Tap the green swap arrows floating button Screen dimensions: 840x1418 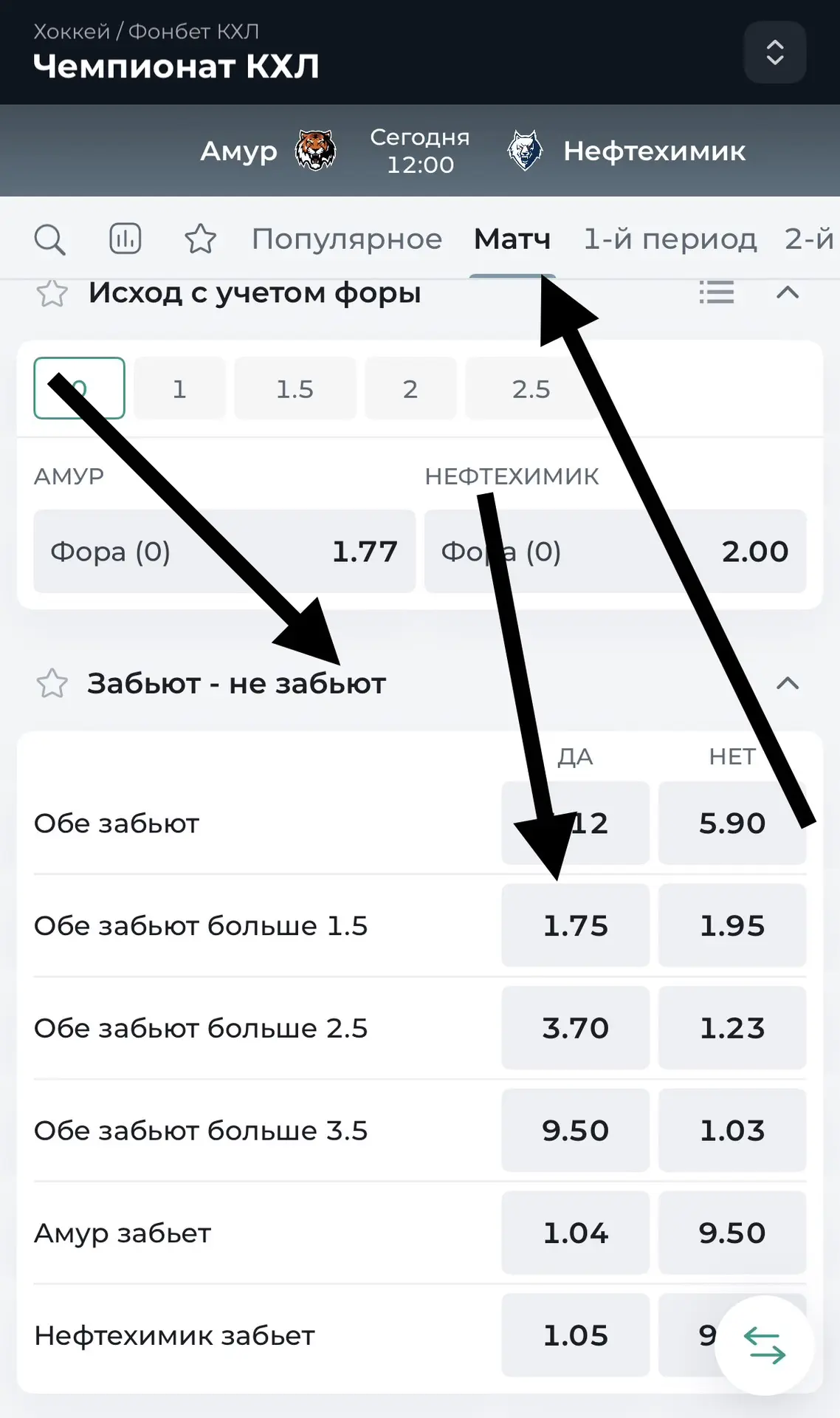pos(764,1346)
